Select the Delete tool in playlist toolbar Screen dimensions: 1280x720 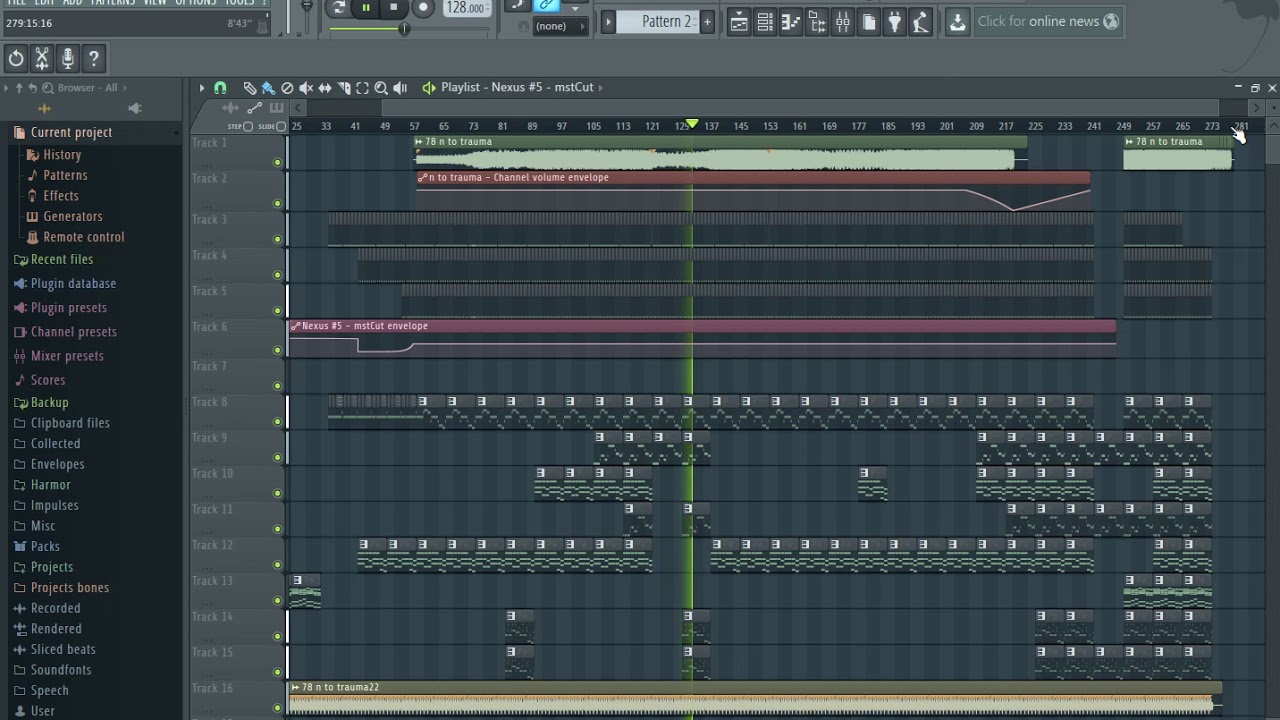pos(287,88)
